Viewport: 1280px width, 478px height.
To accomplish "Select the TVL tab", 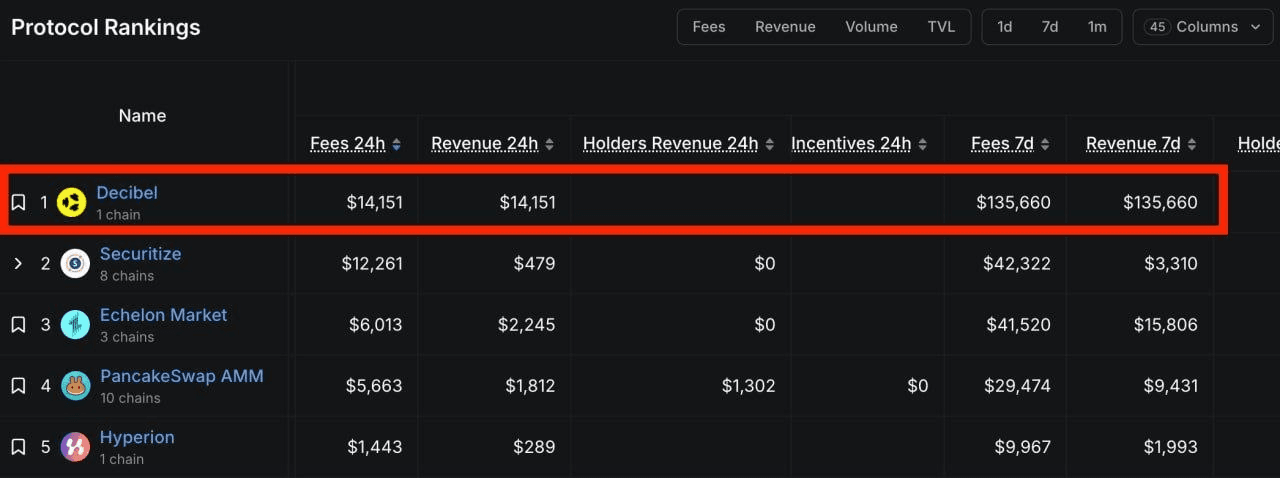I will (x=941, y=27).
